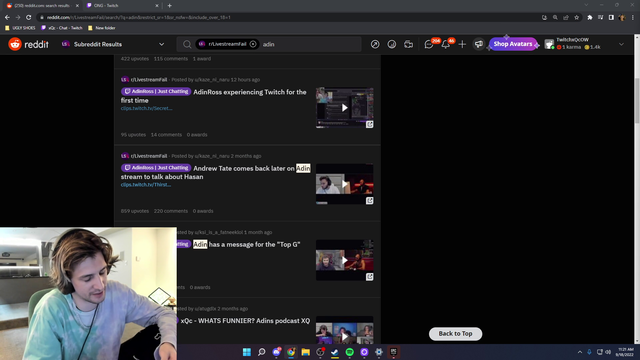Open 'xQc - WHATS FUNNIER?' post
Viewport: 640px width, 360px height.
(245, 321)
